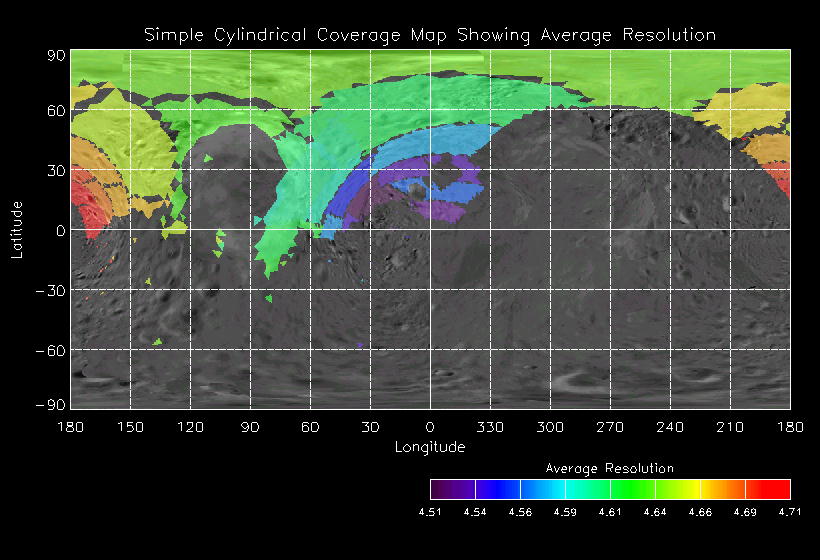
Task: Click the map title 'Simple Cylindrical Coverage Map Showing Average Resolution'
Action: coord(430,35)
